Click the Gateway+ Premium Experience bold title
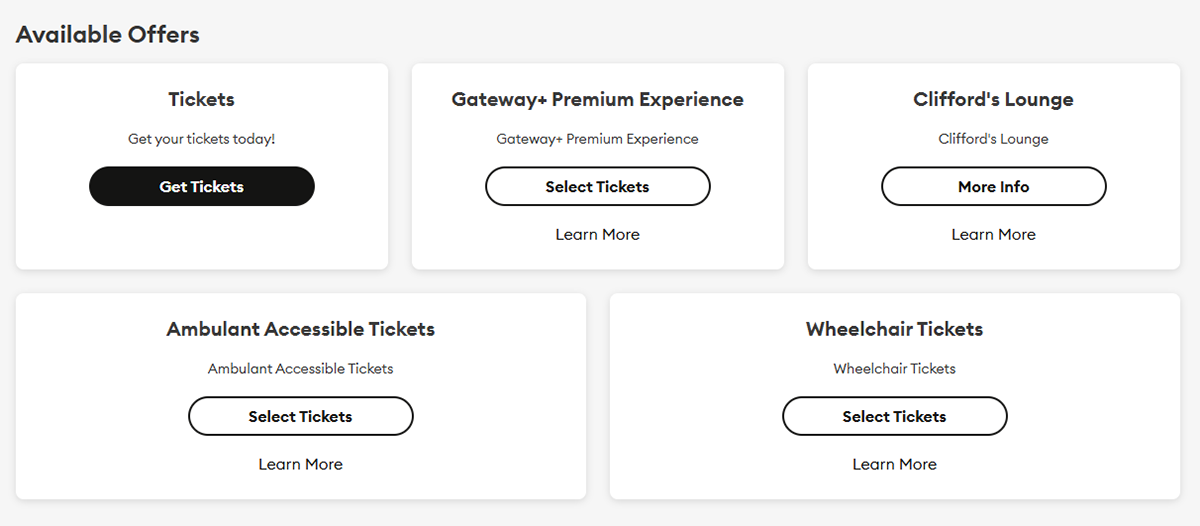The height and width of the screenshot is (526, 1200). click(x=597, y=100)
